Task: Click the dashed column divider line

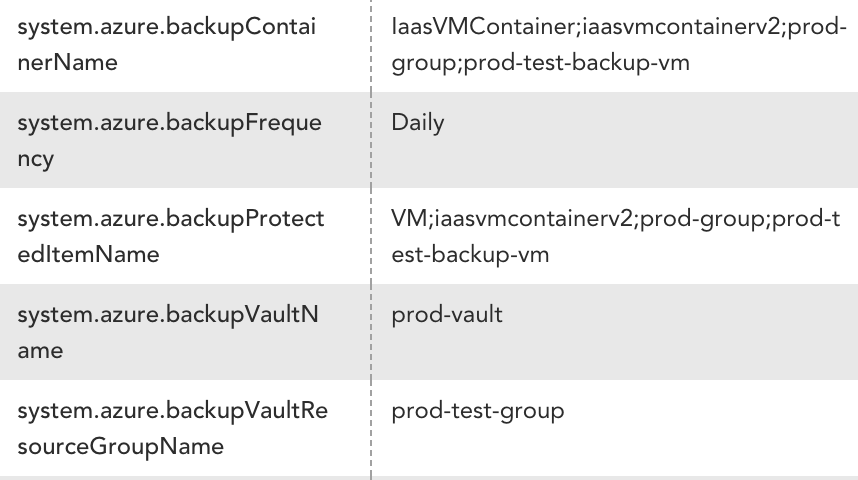Action: (x=371, y=240)
